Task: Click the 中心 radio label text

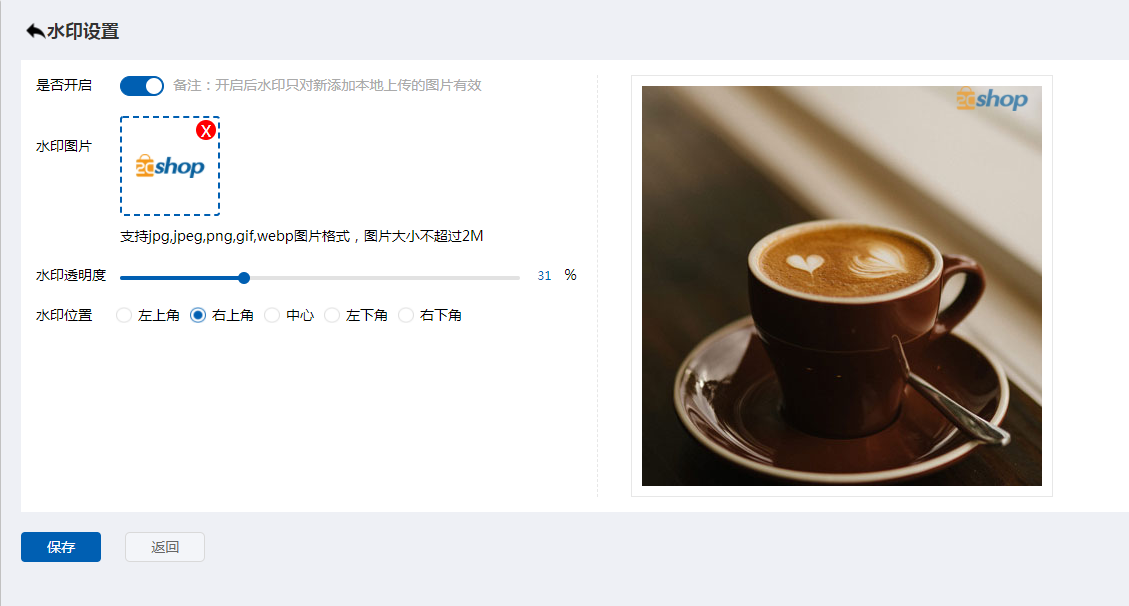Action: pyautogui.click(x=300, y=315)
